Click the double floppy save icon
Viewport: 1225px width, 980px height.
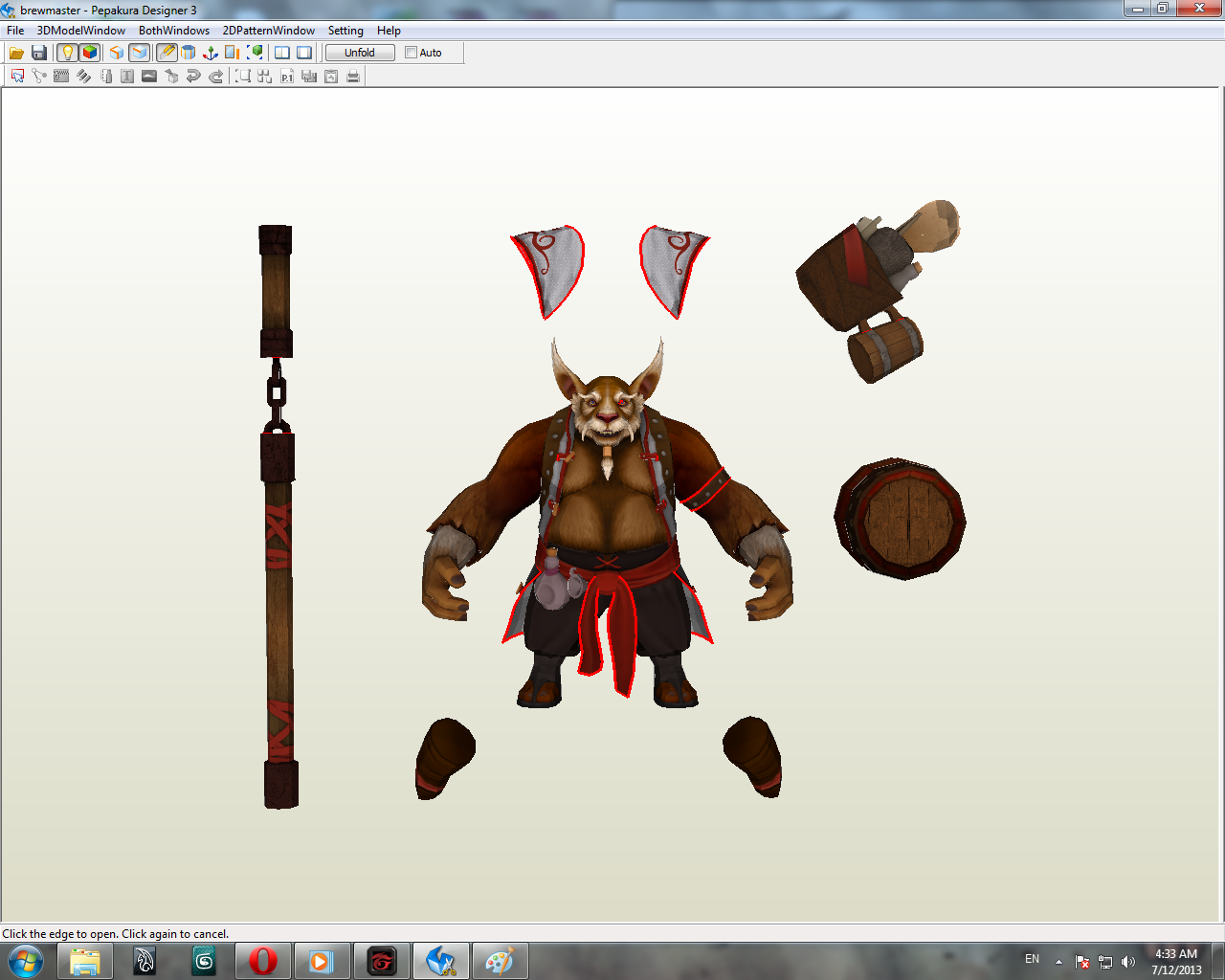[309, 77]
